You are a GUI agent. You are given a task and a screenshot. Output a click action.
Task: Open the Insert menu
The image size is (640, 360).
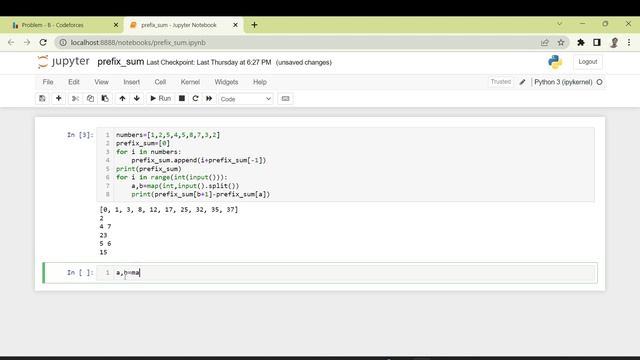click(x=131, y=82)
